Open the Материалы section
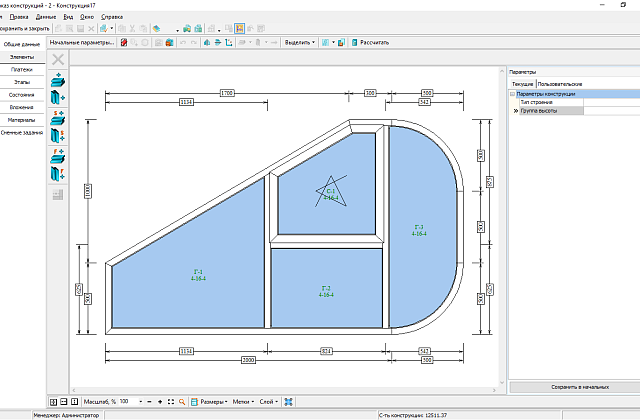The image size is (640, 420). coord(22,120)
